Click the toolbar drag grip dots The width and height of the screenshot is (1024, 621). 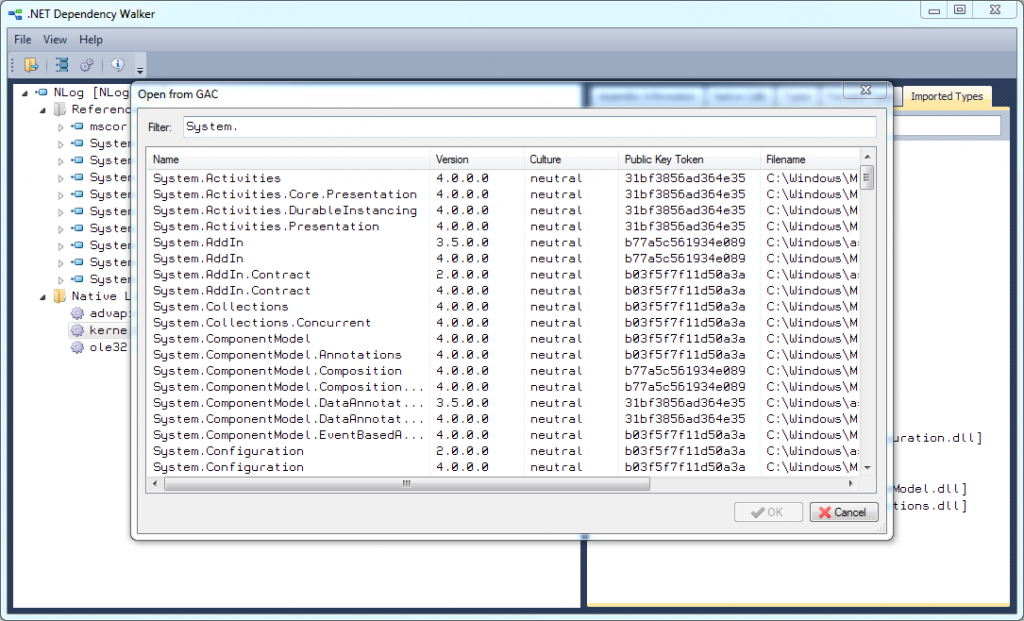12,65
